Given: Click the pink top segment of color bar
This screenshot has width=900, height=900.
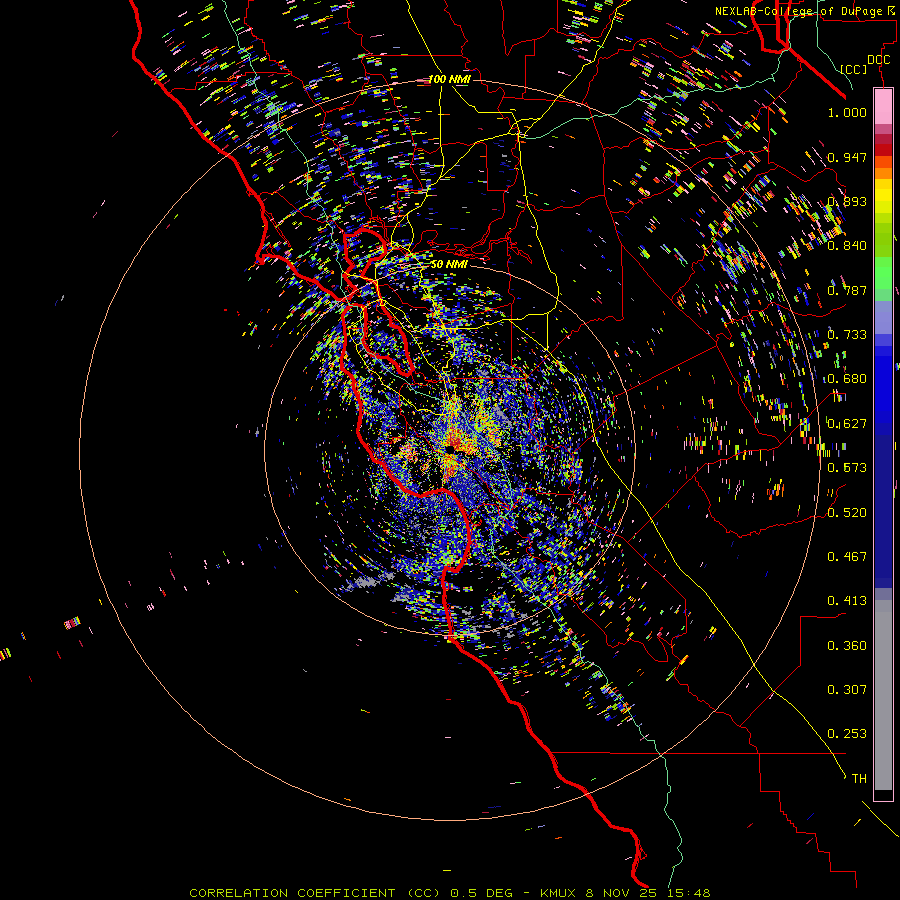Looking at the screenshot, I should [x=883, y=106].
